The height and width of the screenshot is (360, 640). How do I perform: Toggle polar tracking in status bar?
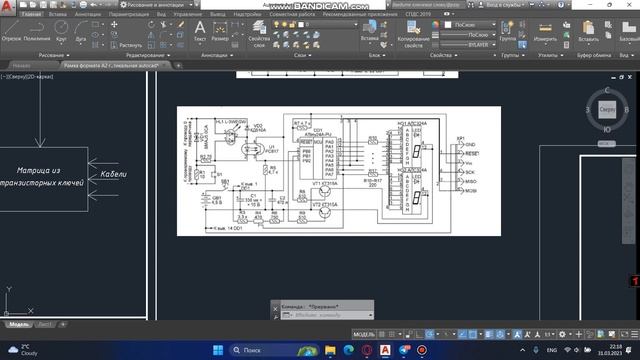[429, 334]
